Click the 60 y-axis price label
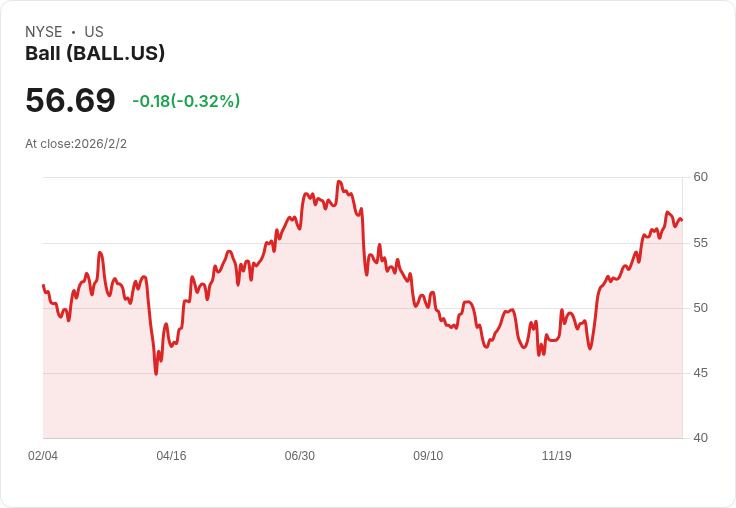Screen dimensions: 736x508 (701, 177)
